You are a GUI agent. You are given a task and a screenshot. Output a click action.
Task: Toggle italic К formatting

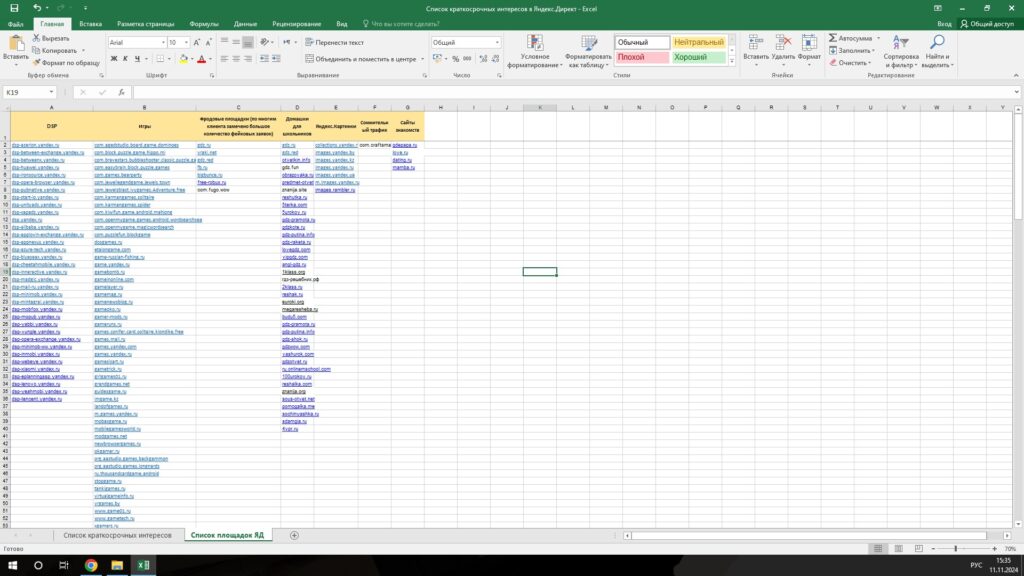click(125, 59)
